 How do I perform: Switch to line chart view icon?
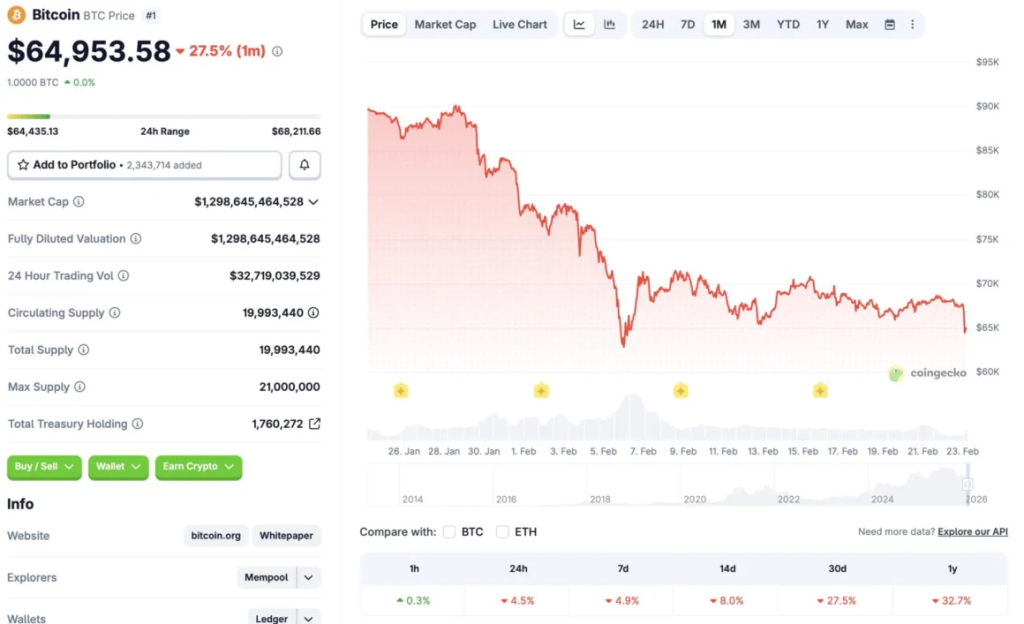(580, 24)
